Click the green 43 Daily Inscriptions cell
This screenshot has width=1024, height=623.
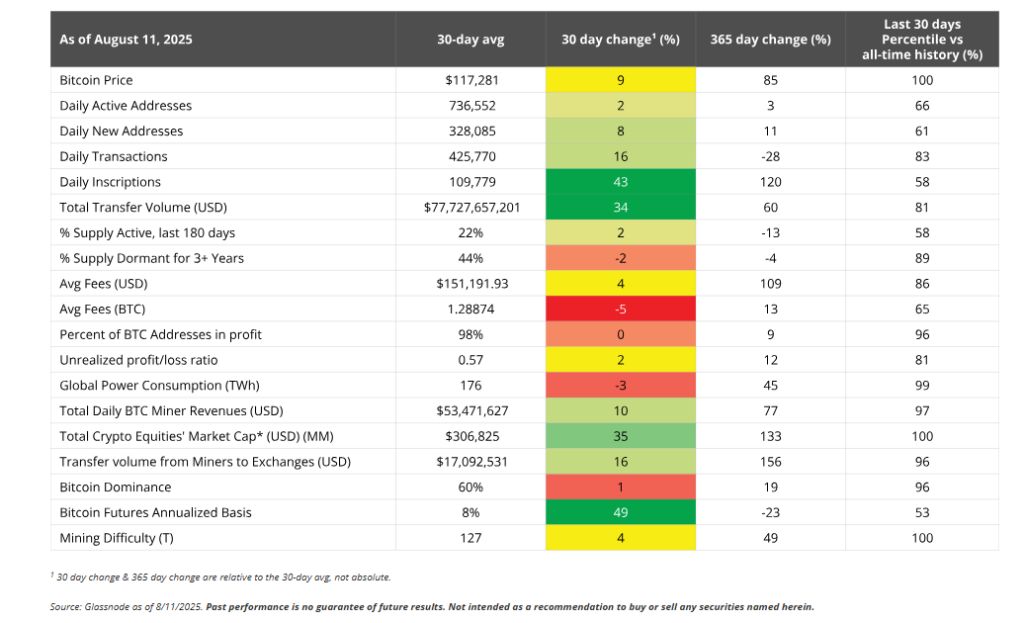(620, 182)
